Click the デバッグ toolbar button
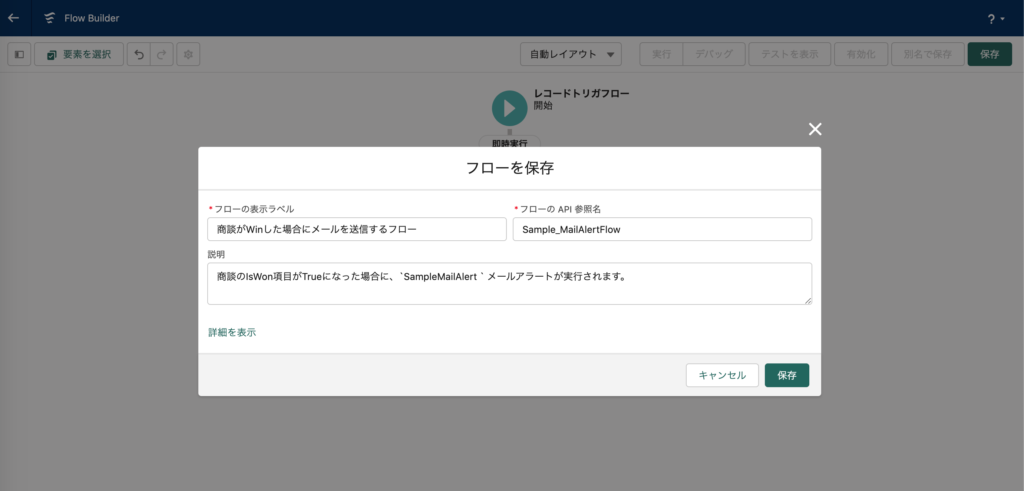The width and height of the screenshot is (1024, 491). [x=714, y=54]
